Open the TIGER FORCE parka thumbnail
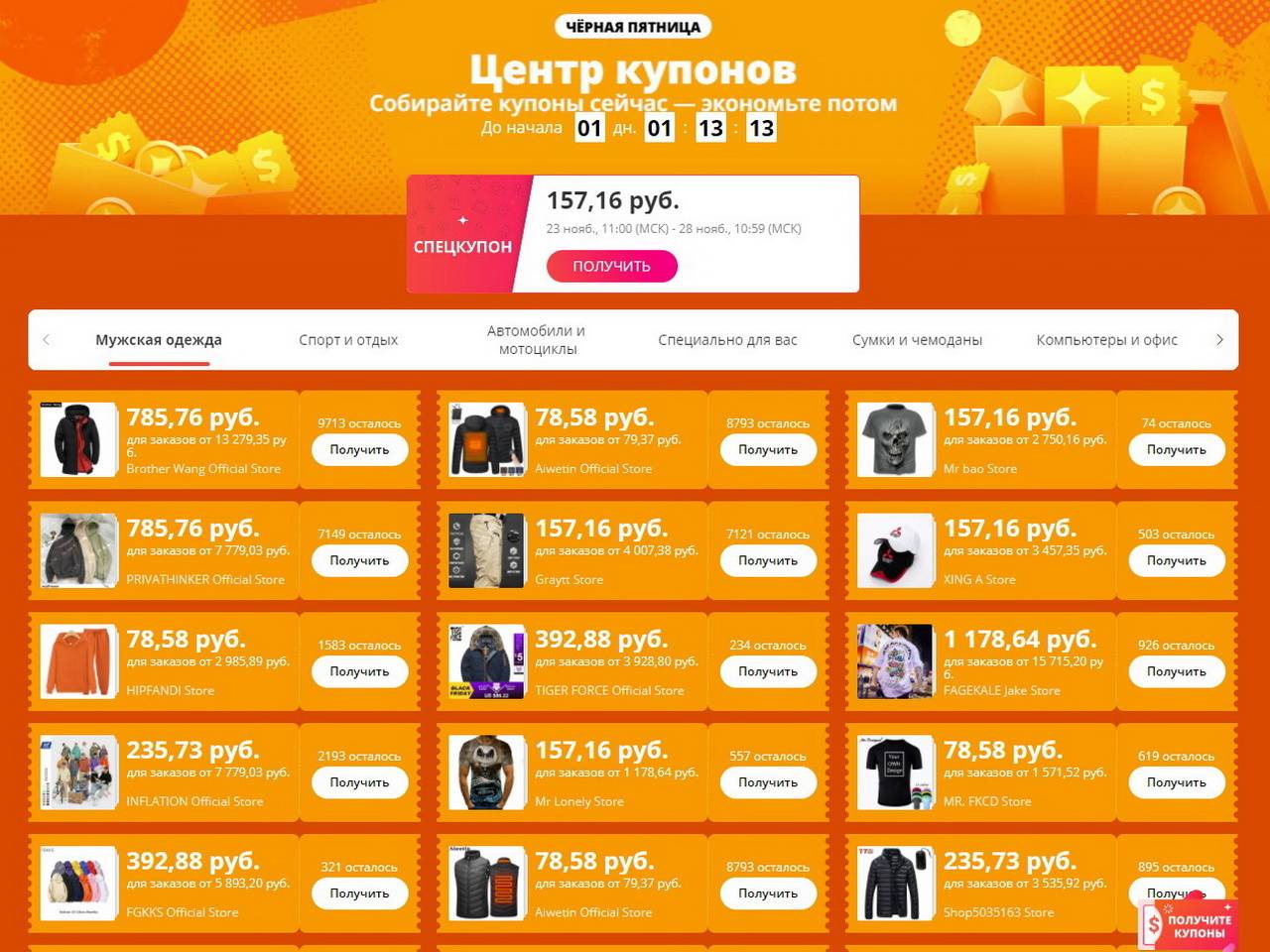The width and height of the screenshot is (1270, 952). pyautogui.click(x=487, y=661)
